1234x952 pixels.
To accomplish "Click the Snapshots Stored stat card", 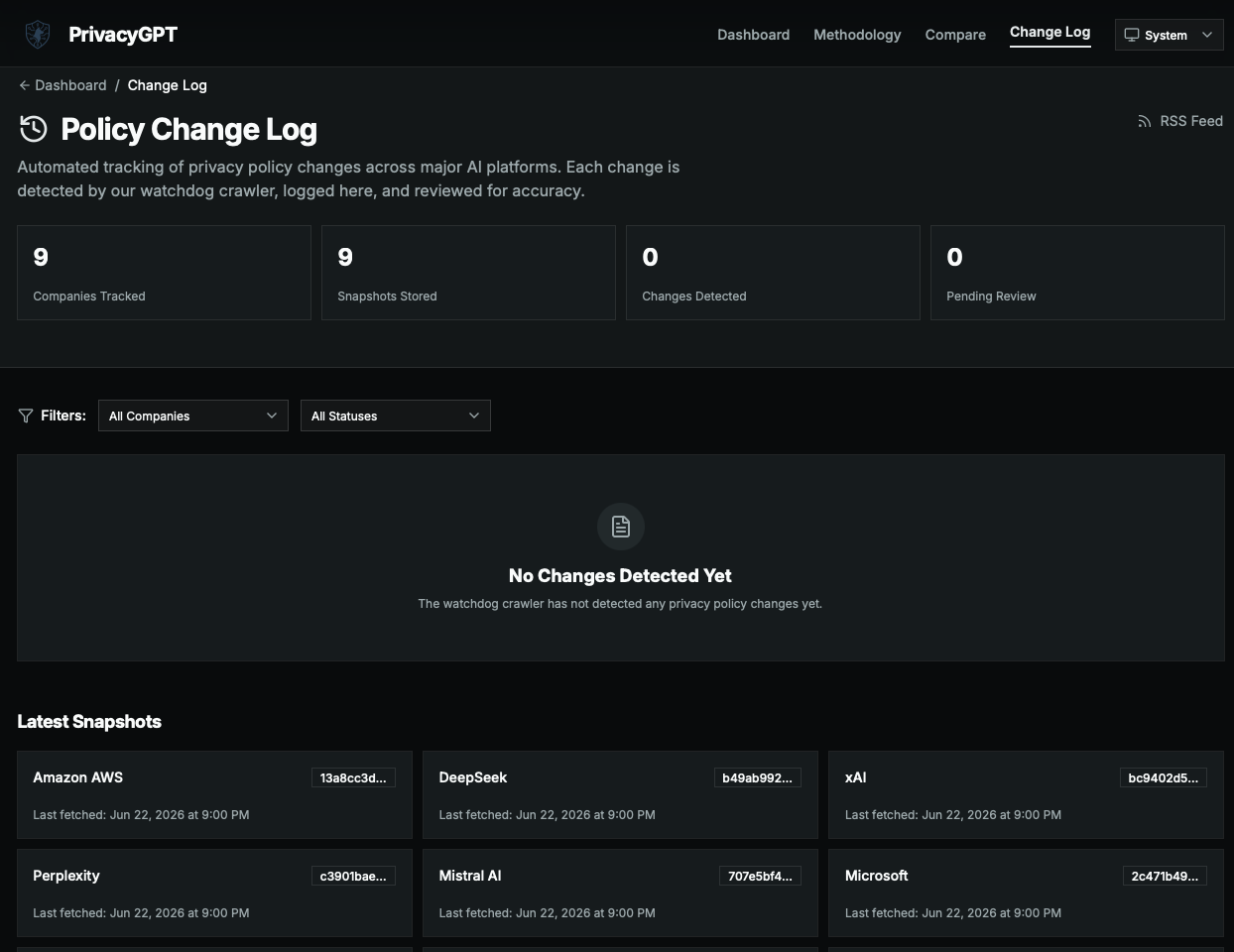I will pyautogui.click(x=468, y=273).
